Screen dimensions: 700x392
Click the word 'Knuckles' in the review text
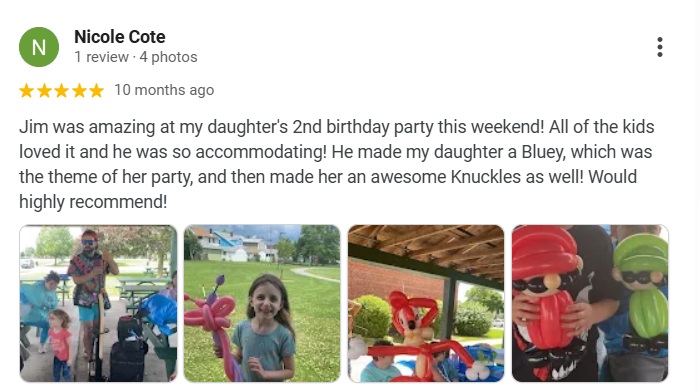pyautogui.click(x=486, y=177)
